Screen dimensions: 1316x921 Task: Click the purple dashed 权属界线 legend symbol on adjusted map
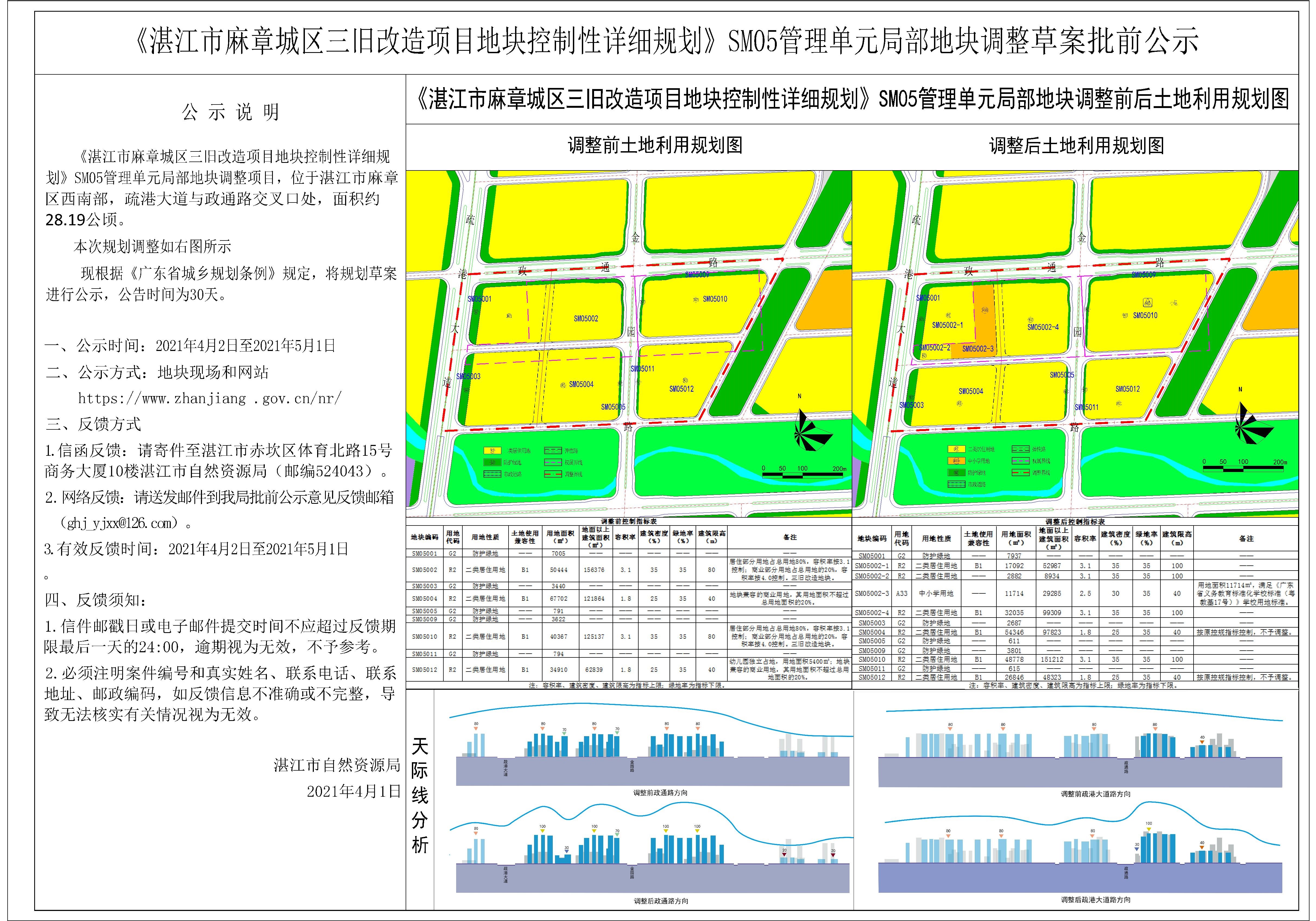[1020, 461]
